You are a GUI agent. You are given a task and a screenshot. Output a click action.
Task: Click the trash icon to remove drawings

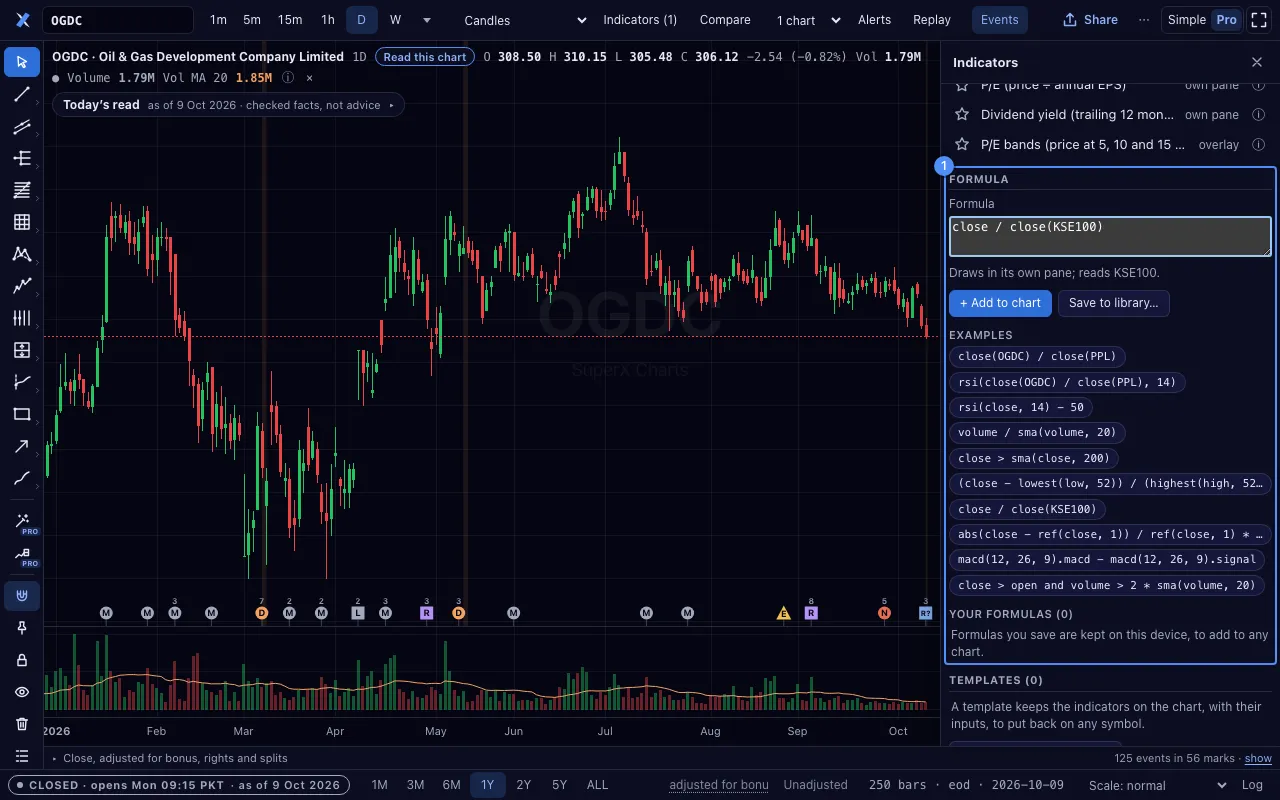coord(22,724)
